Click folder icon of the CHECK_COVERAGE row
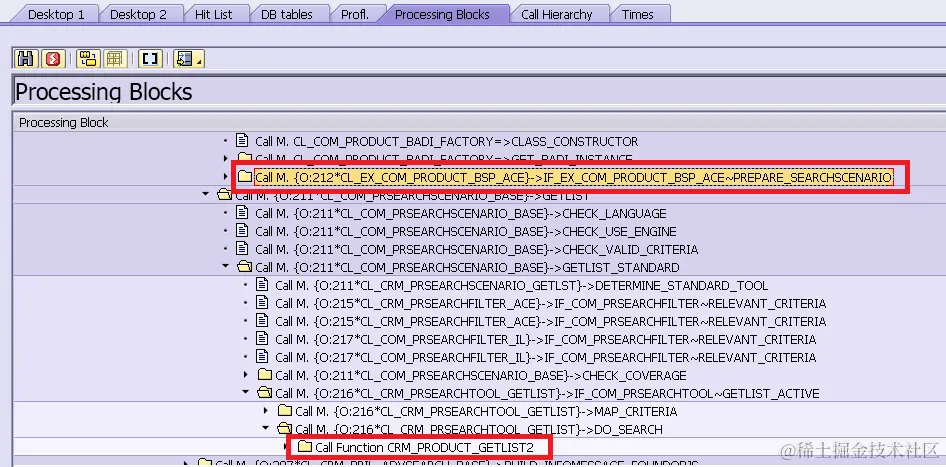This screenshot has height=467, width=946. pyautogui.click(x=265, y=375)
